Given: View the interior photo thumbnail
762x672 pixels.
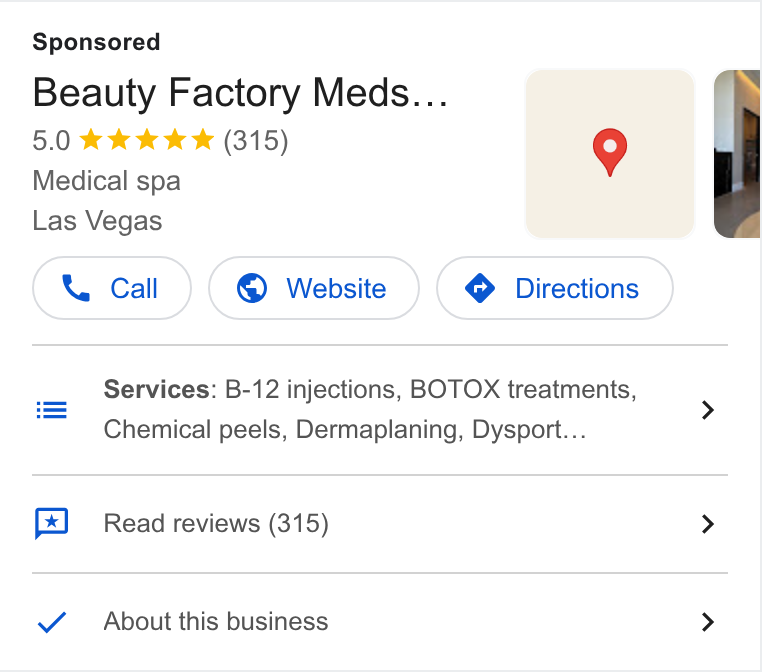Looking at the screenshot, I should point(737,154).
